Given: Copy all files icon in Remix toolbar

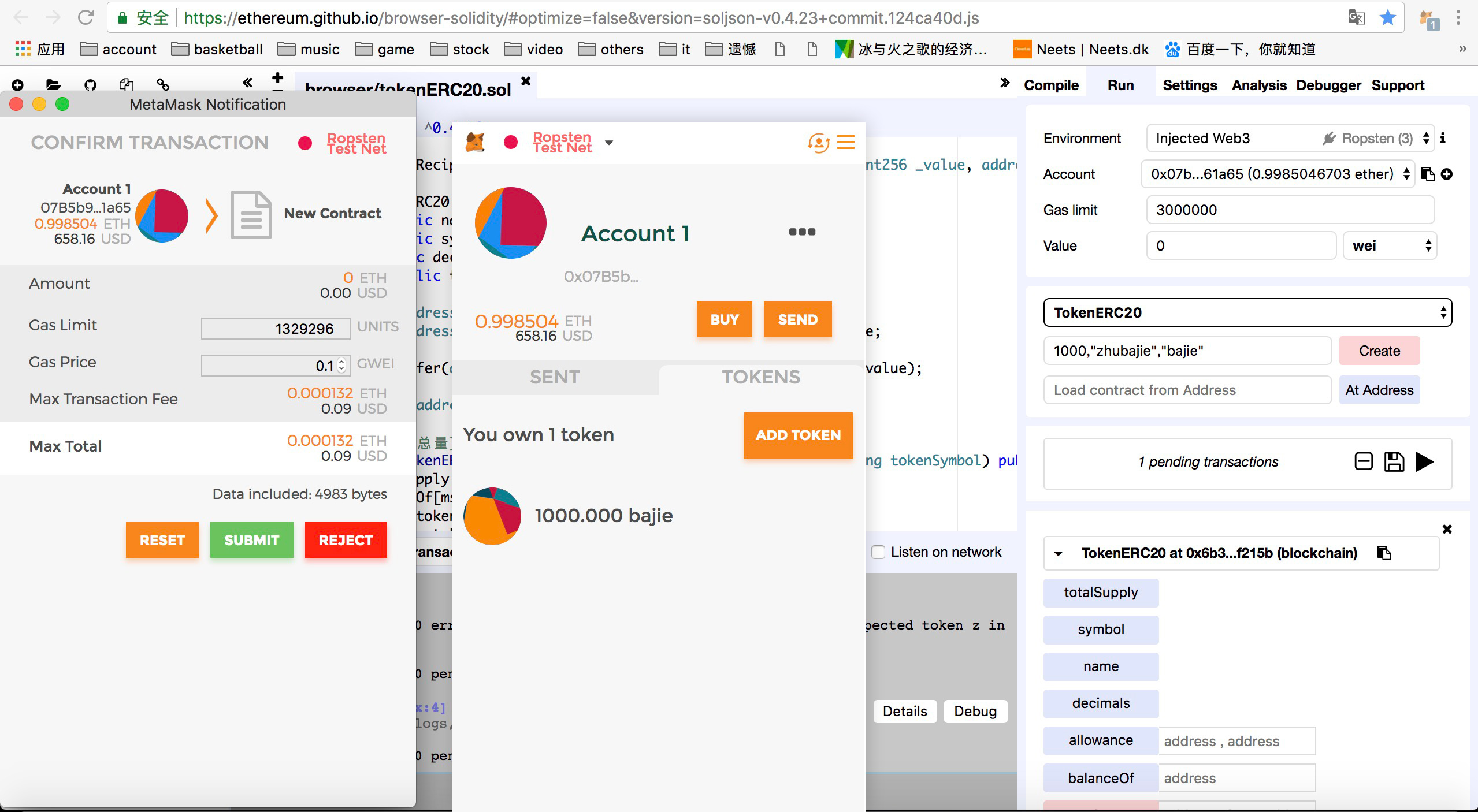Looking at the screenshot, I should point(127,85).
